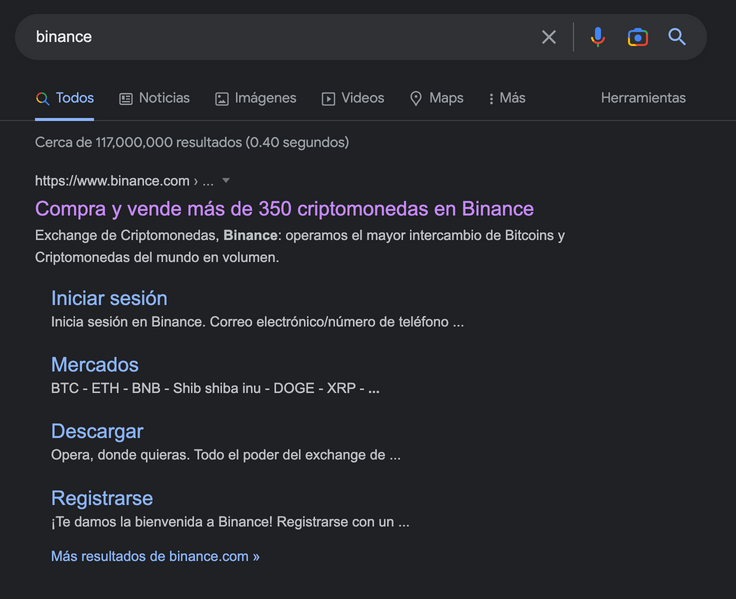736x599 pixels.
Task: Expand the arrow next to binance.com URL
Action: pos(226,181)
